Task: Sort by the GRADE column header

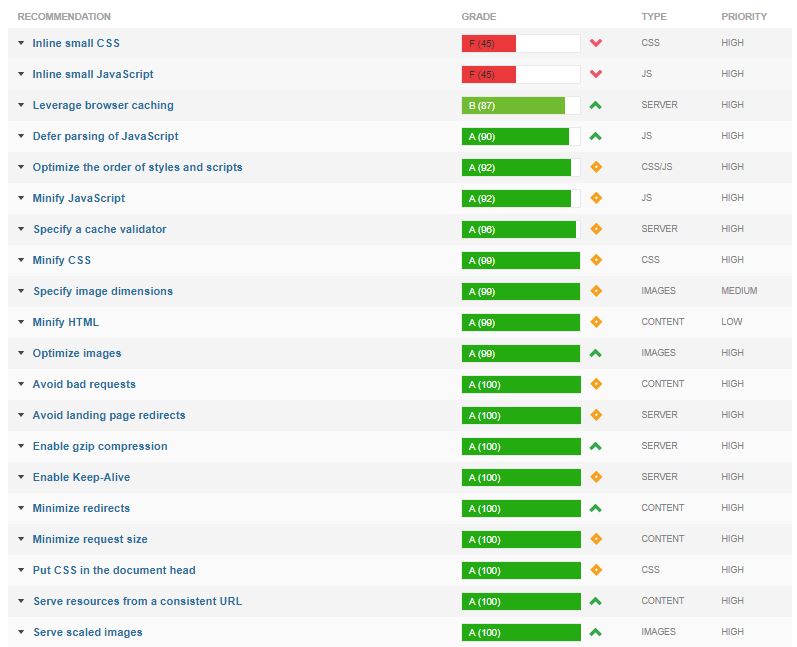Action: point(478,17)
